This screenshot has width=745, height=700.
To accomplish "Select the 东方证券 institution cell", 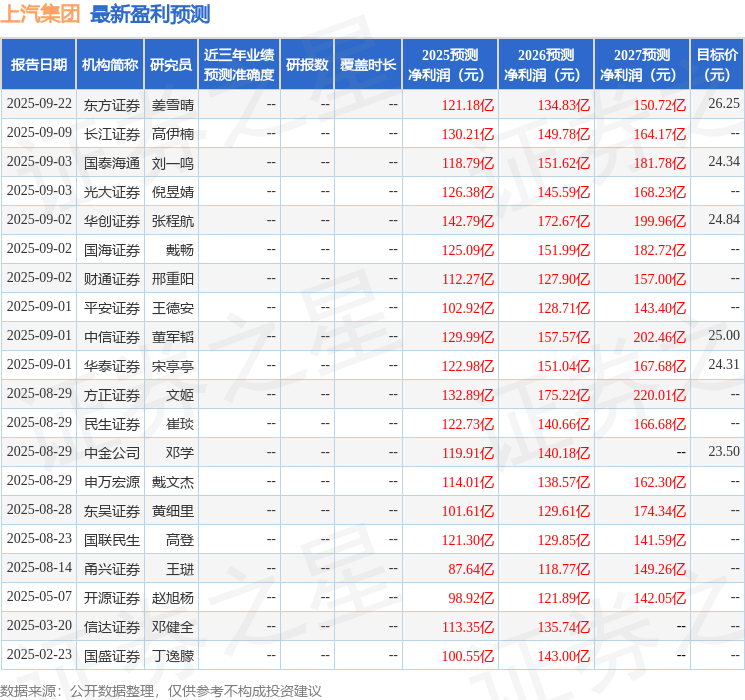I will coord(112,105).
